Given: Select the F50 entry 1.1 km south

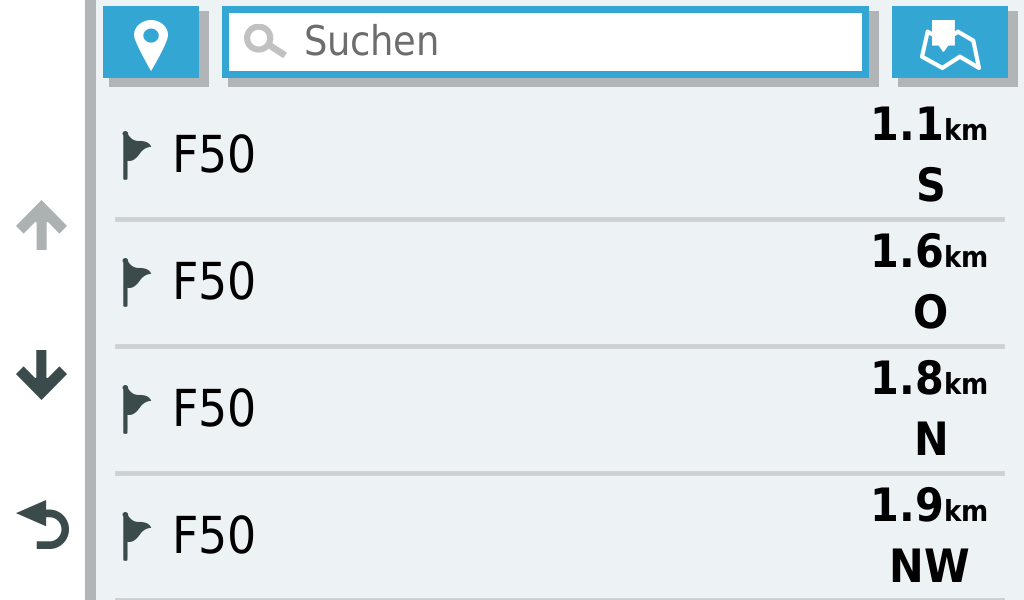Looking at the screenshot, I should point(500,156).
